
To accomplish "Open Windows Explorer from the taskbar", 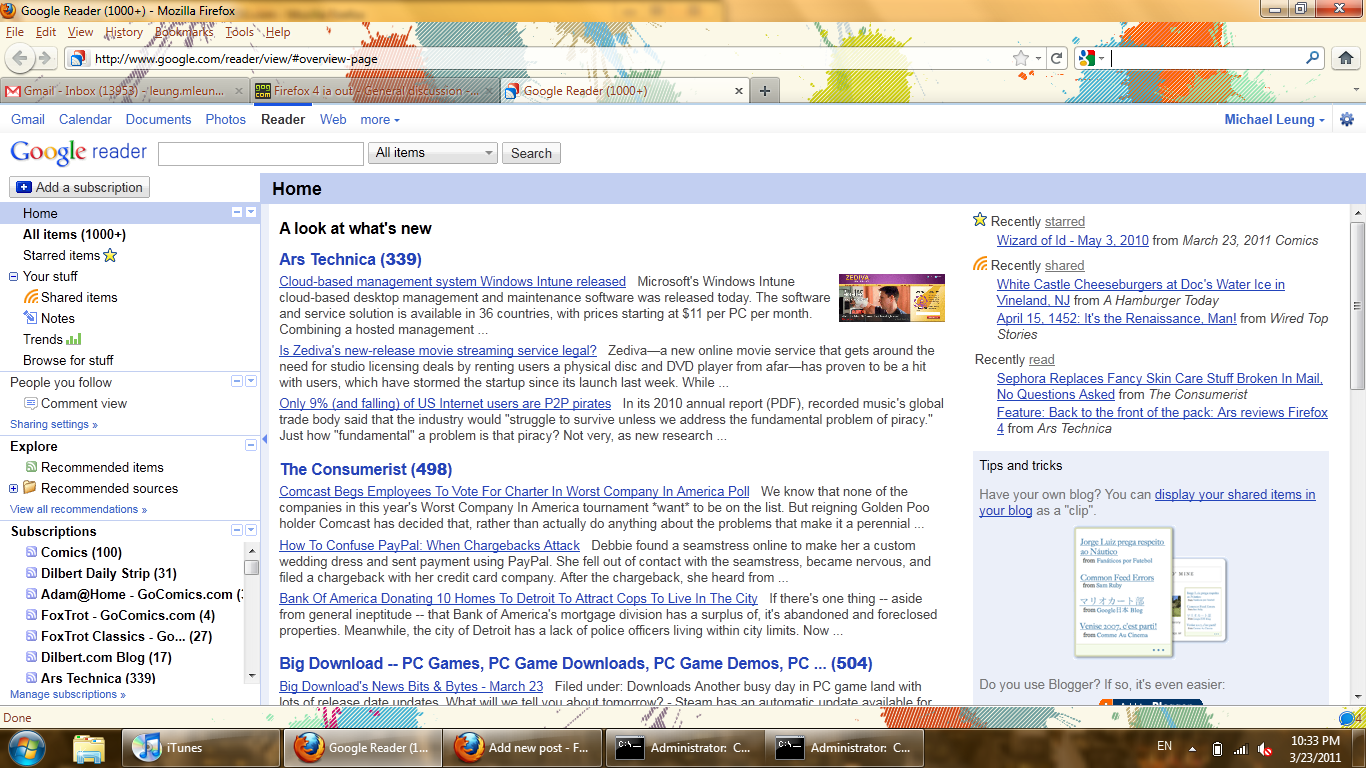I will point(90,747).
